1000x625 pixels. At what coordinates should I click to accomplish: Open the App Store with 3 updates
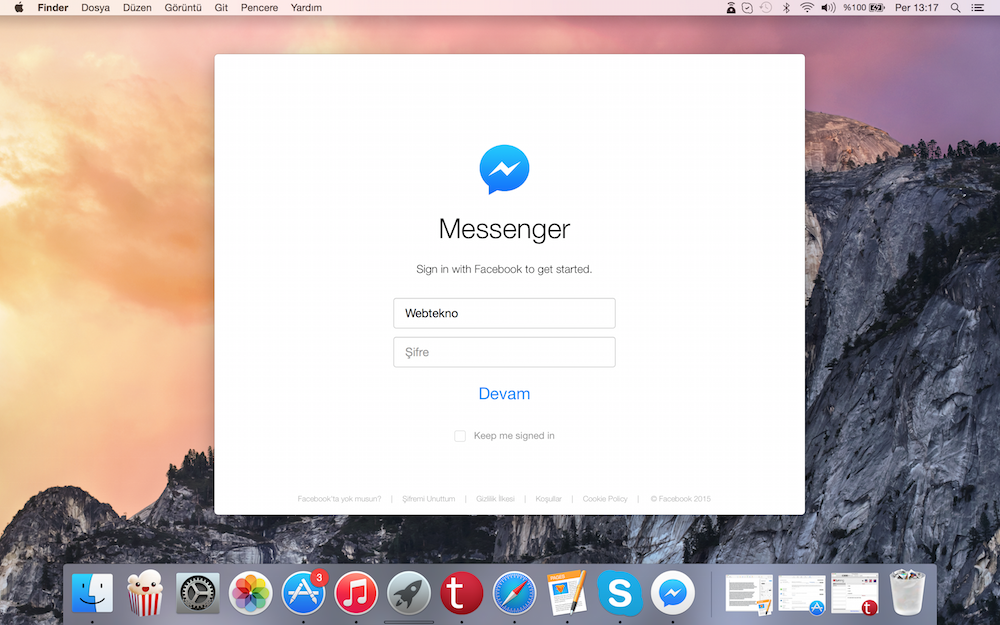[304, 593]
